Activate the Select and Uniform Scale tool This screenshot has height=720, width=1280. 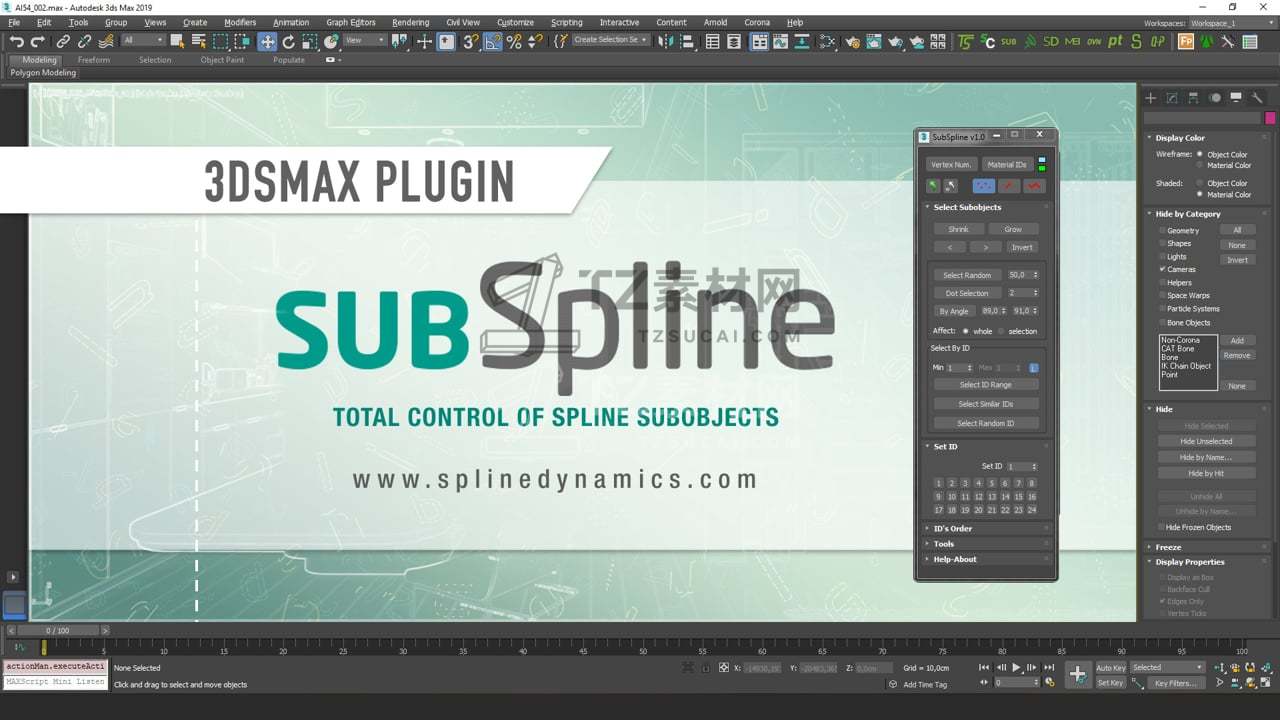[x=310, y=41]
